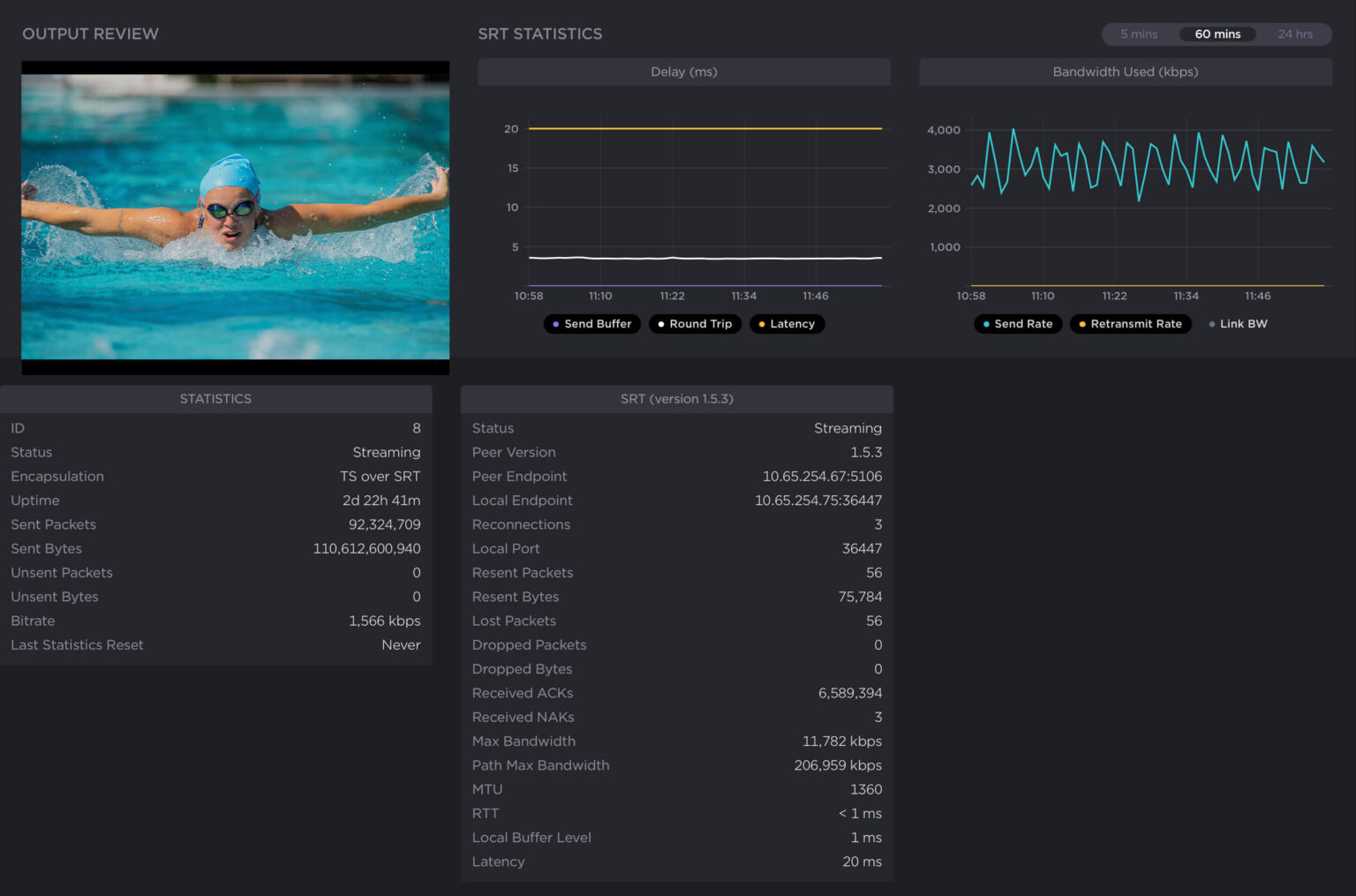The height and width of the screenshot is (896, 1356).
Task: Click the swimmer video preview thumbnail
Action: (235, 216)
